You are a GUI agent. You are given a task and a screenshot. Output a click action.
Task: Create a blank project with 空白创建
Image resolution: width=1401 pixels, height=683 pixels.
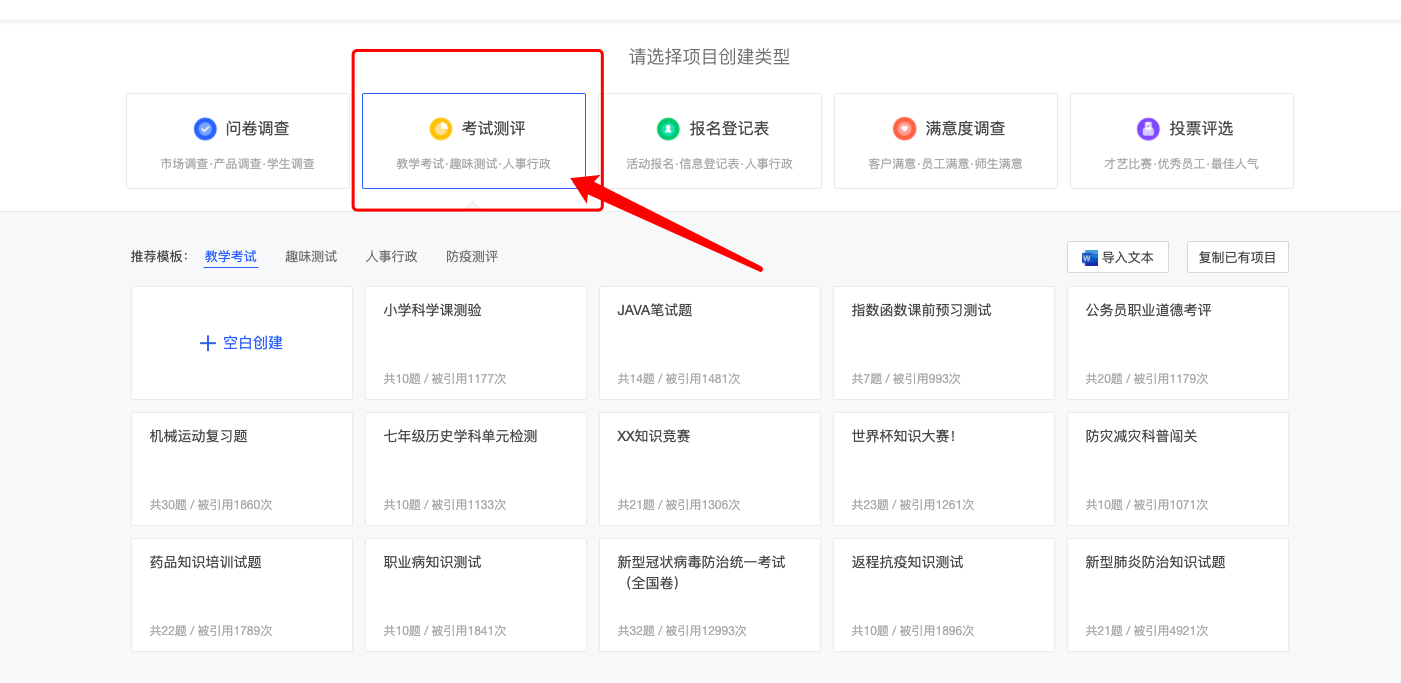(x=242, y=343)
